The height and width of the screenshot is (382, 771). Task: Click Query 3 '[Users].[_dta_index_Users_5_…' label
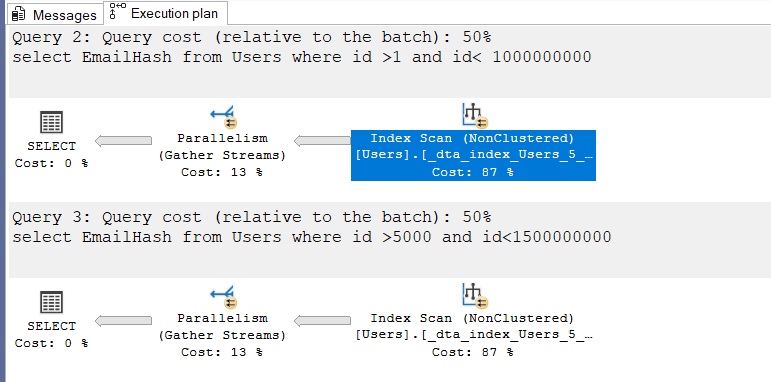tap(474, 335)
